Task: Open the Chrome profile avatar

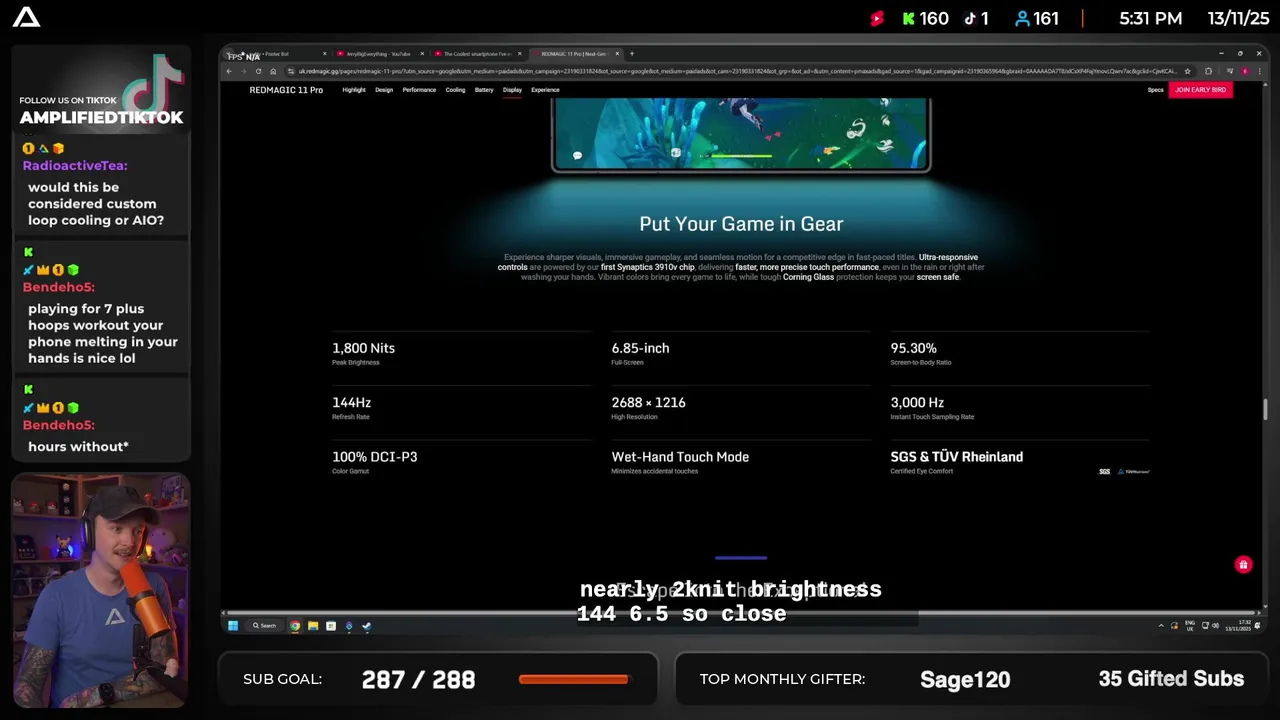Action: 1244,71
